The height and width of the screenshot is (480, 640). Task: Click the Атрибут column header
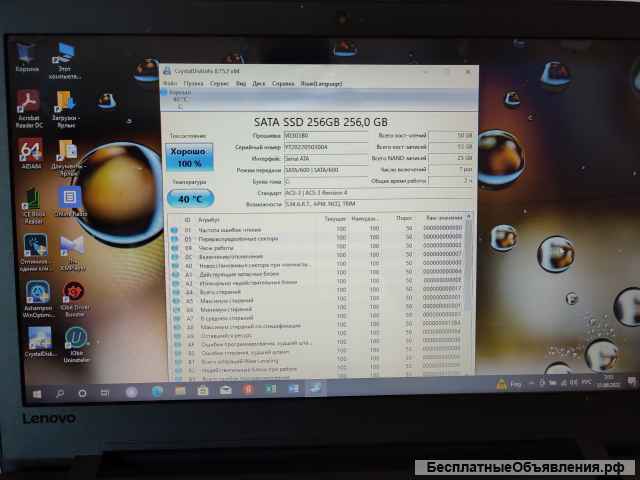[x=209, y=220]
